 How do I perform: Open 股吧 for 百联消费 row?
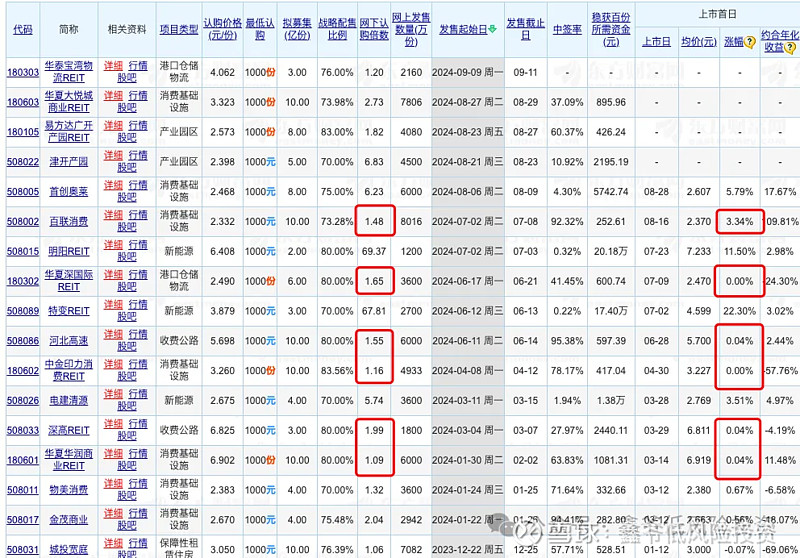tap(127, 227)
